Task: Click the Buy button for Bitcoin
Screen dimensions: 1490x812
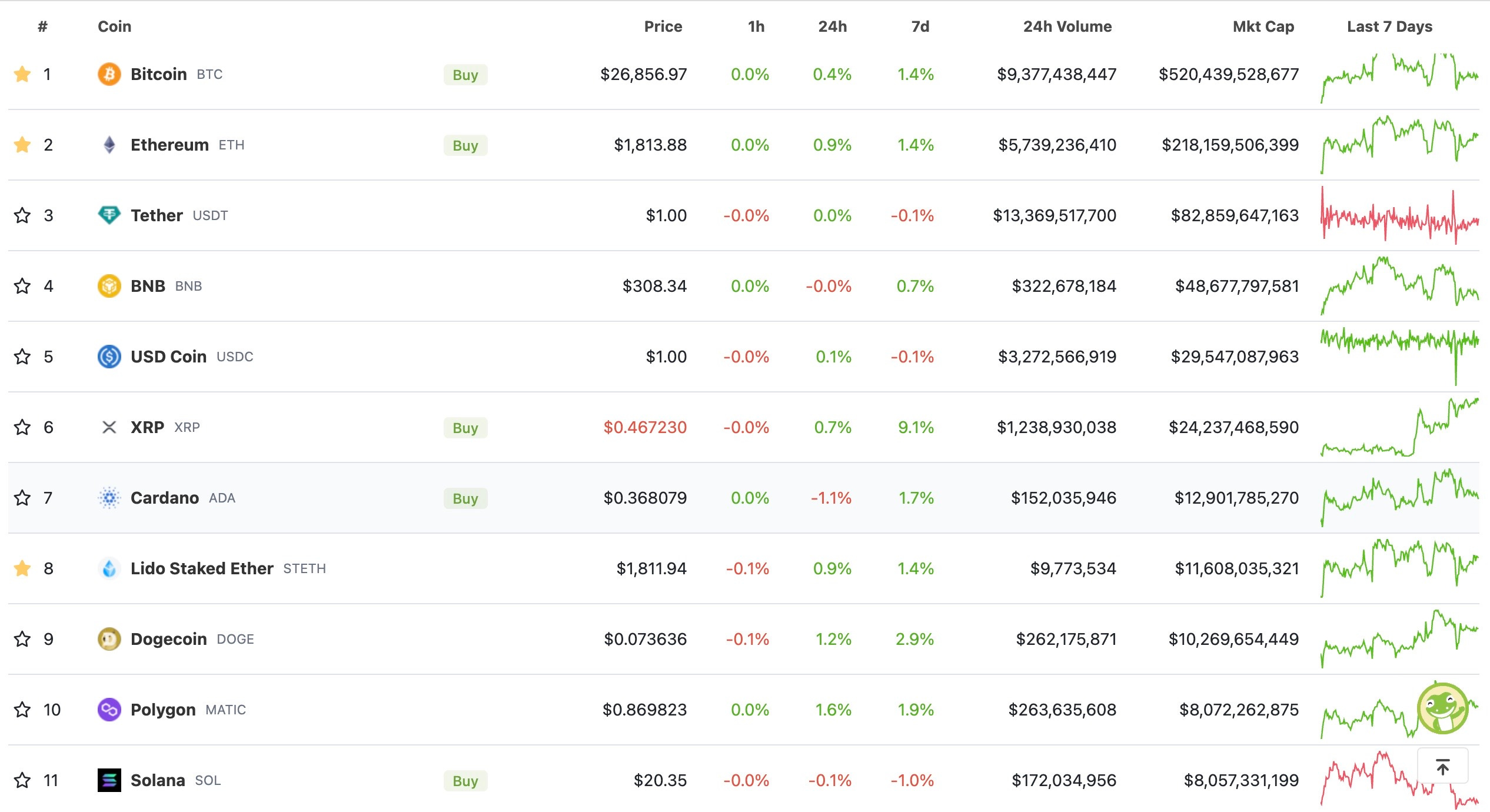Action: pos(465,75)
